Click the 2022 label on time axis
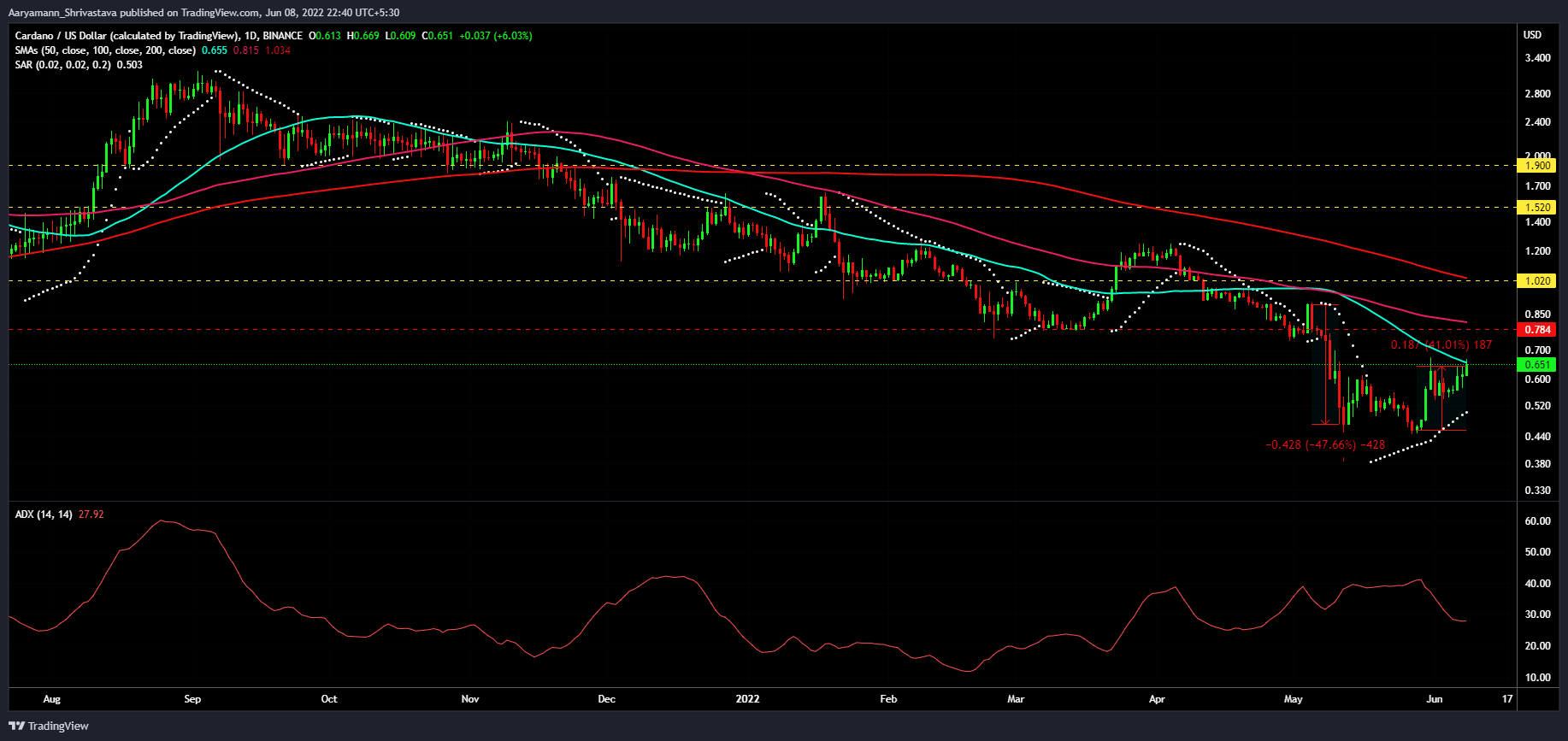 pyautogui.click(x=748, y=699)
